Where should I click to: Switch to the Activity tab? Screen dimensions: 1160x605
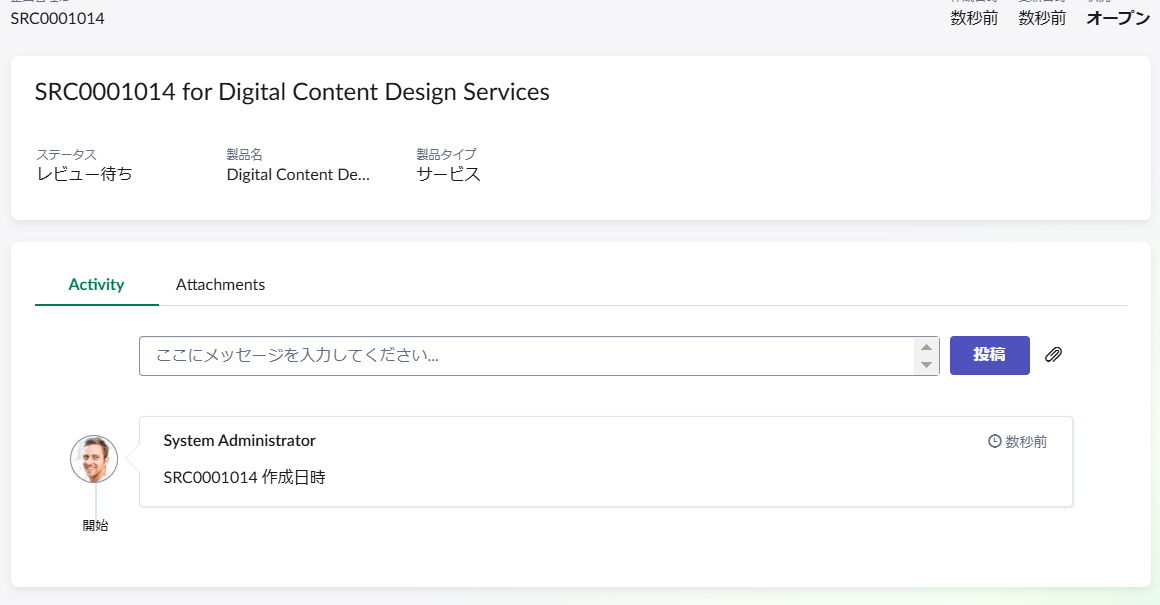96,284
